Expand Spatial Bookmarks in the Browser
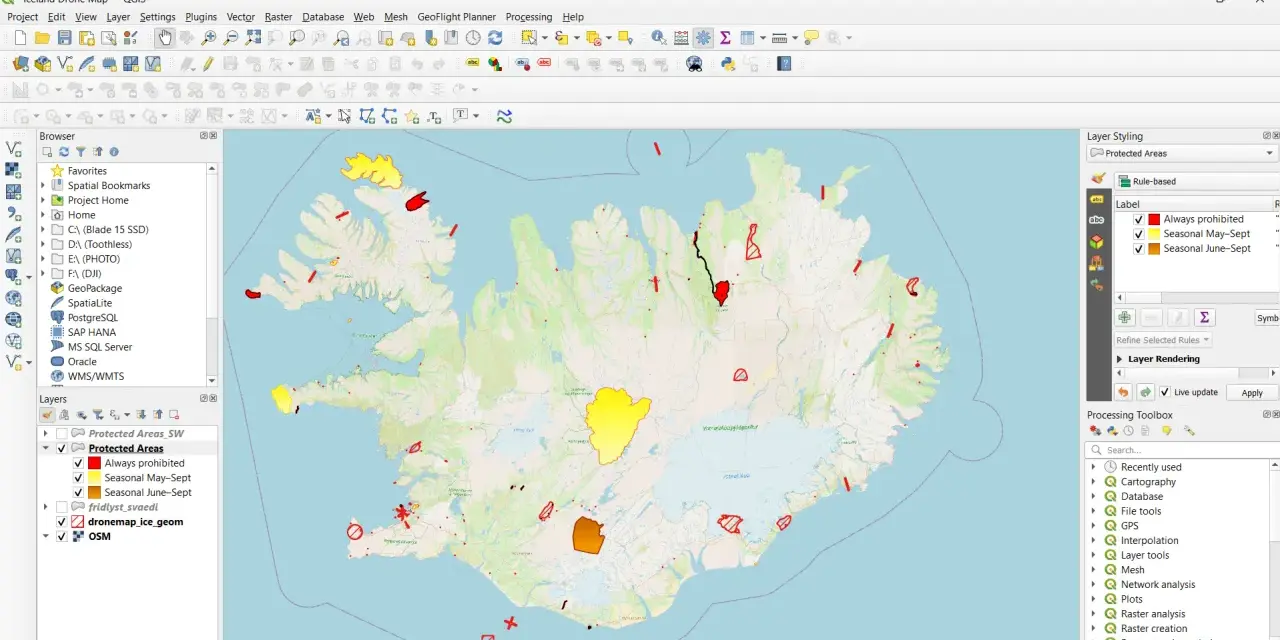The height and width of the screenshot is (640, 1280). click(43, 186)
